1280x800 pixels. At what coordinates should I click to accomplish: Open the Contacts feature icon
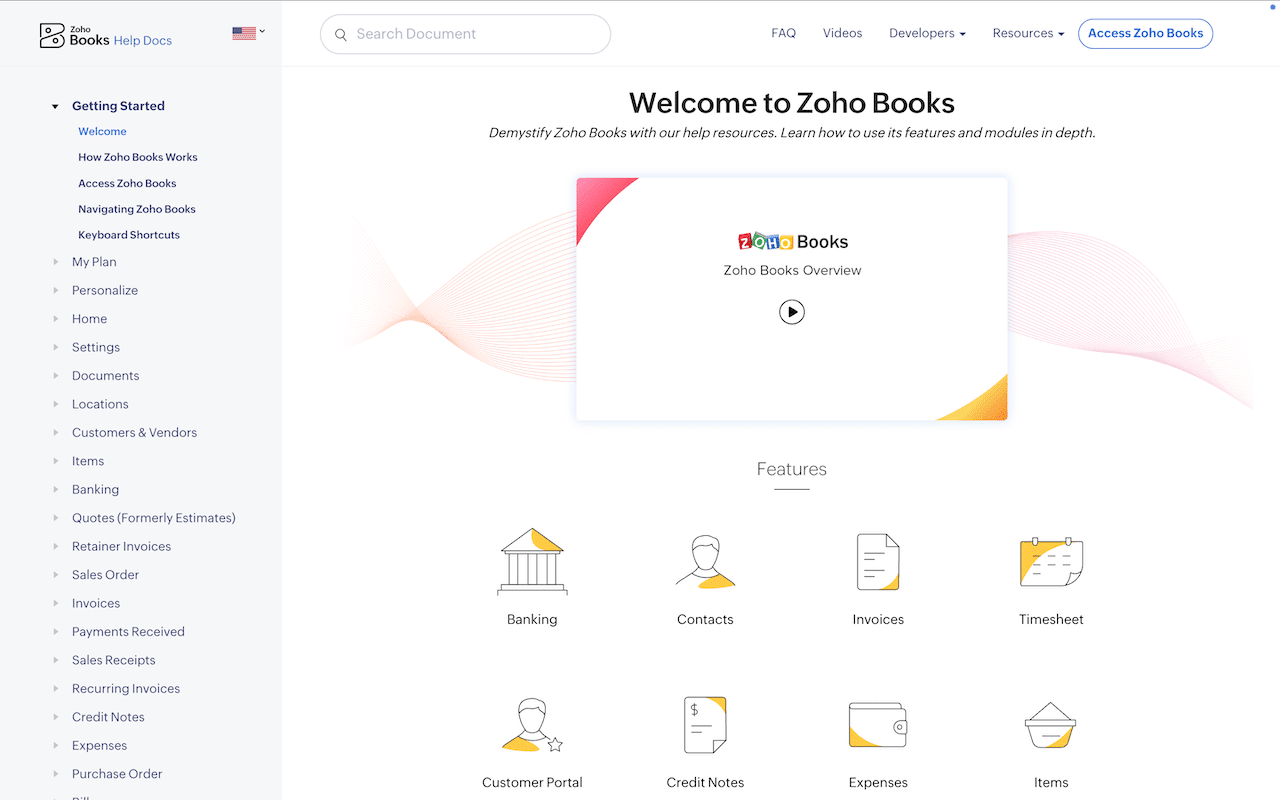click(705, 562)
